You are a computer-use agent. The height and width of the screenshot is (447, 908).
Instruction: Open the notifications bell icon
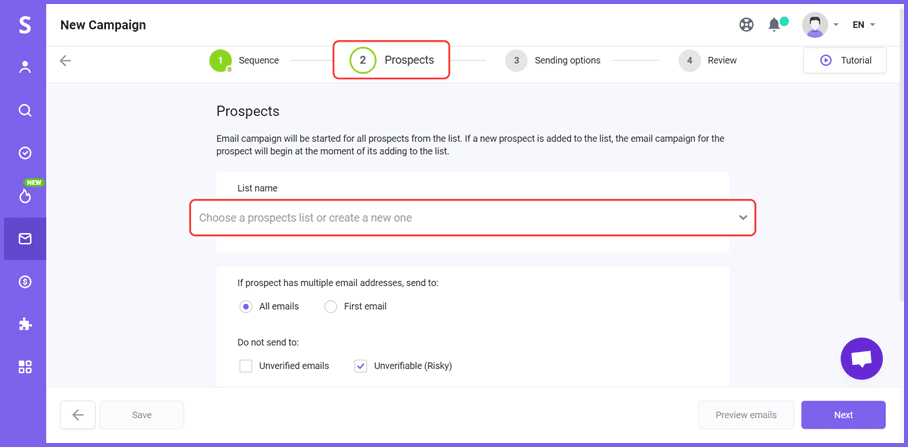[774, 25]
